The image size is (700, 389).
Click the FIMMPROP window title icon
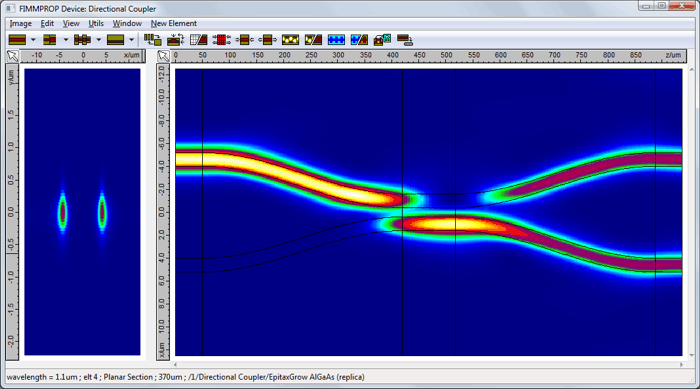pos(10,8)
